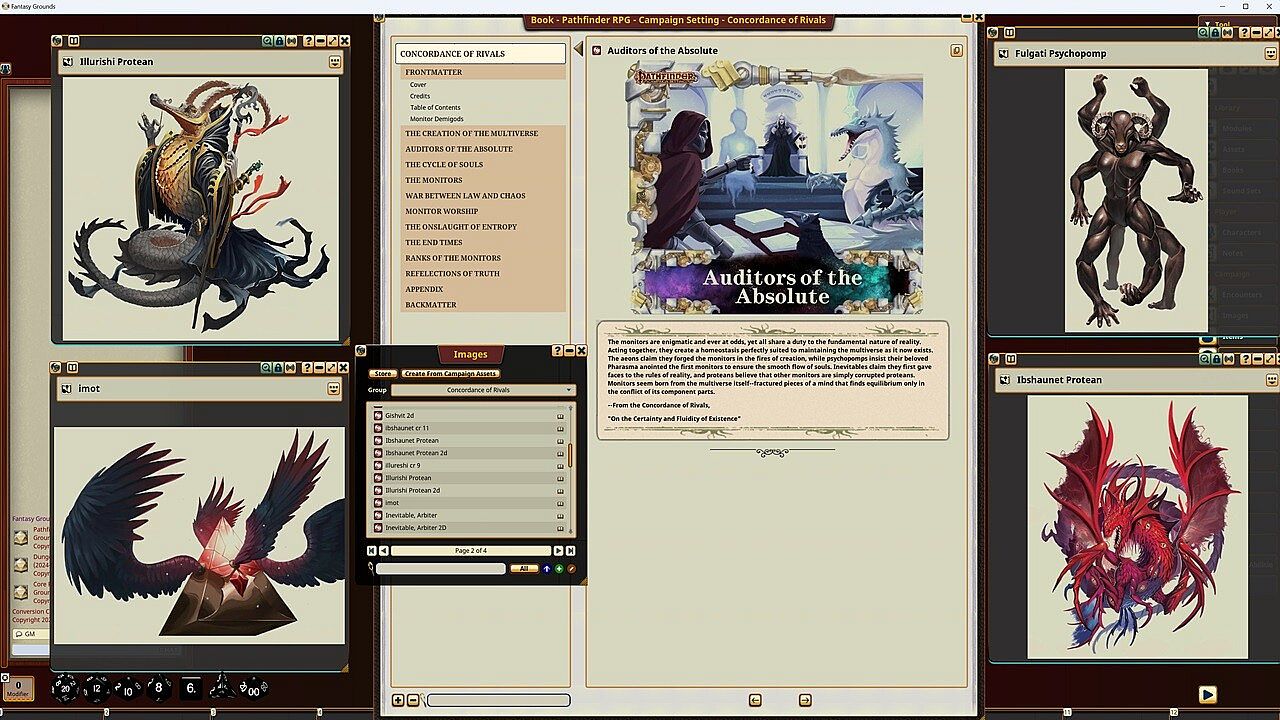This screenshot has height=720, width=1280.
Task: Click book index search field
Action: click(498, 700)
